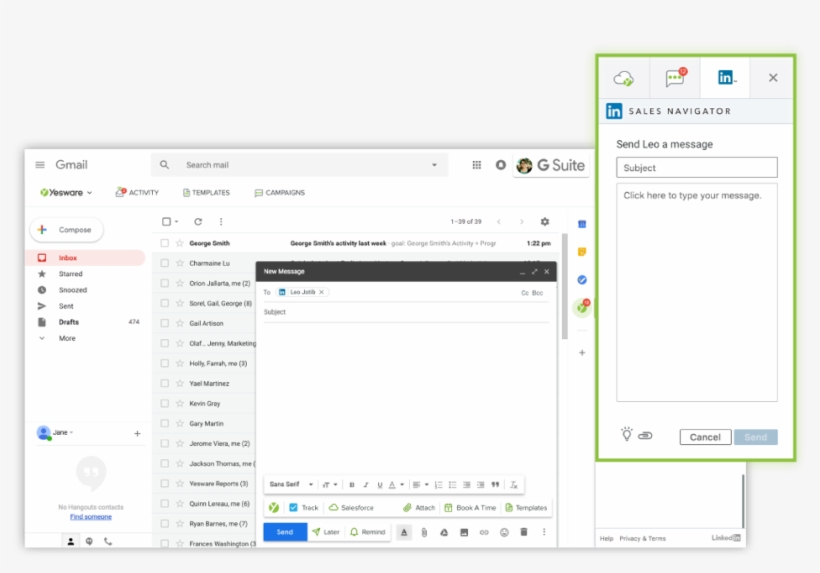Remove text formatting
The image size is (820, 573).
tap(514, 485)
